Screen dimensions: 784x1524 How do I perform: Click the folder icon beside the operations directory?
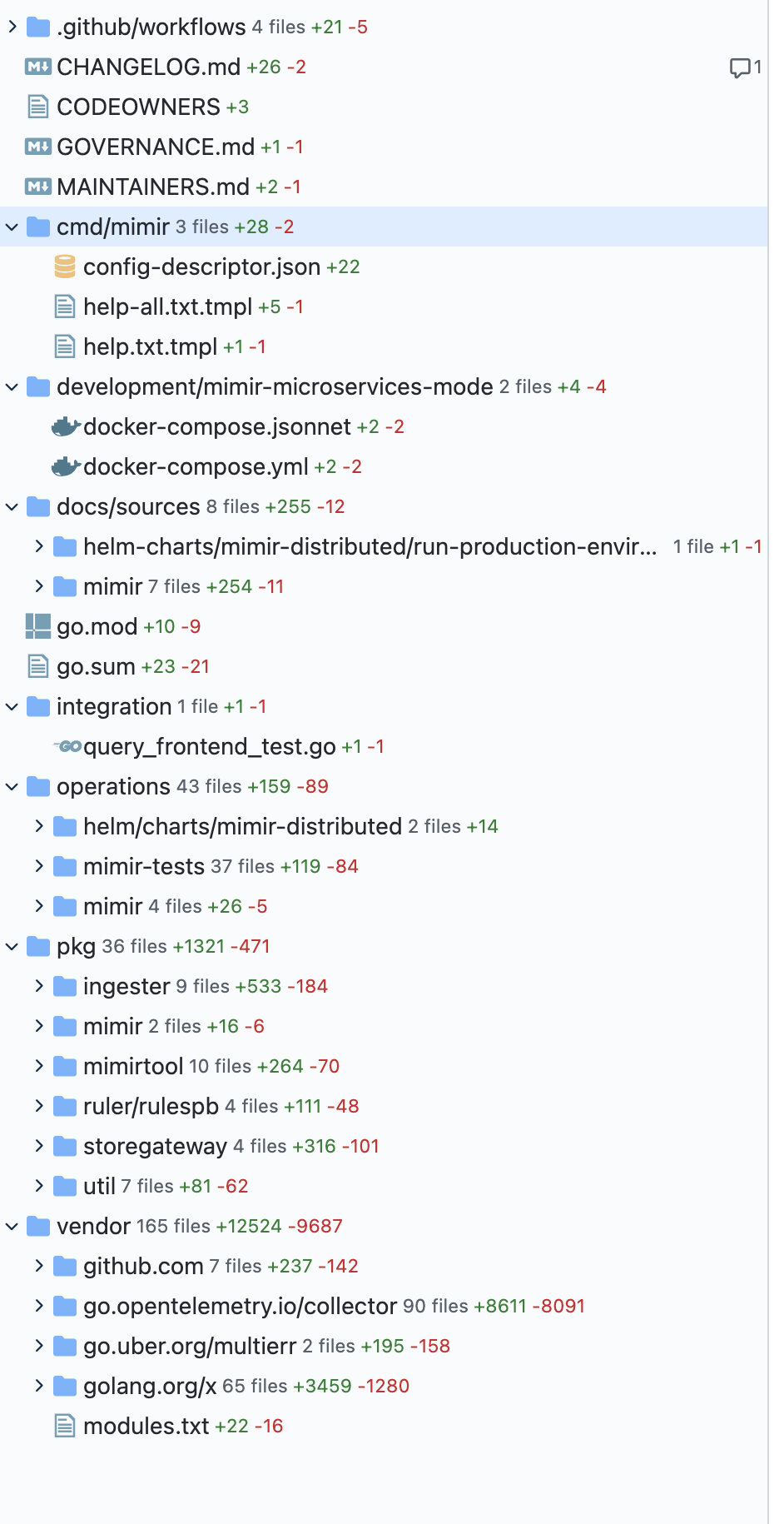click(x=37, y=786)
